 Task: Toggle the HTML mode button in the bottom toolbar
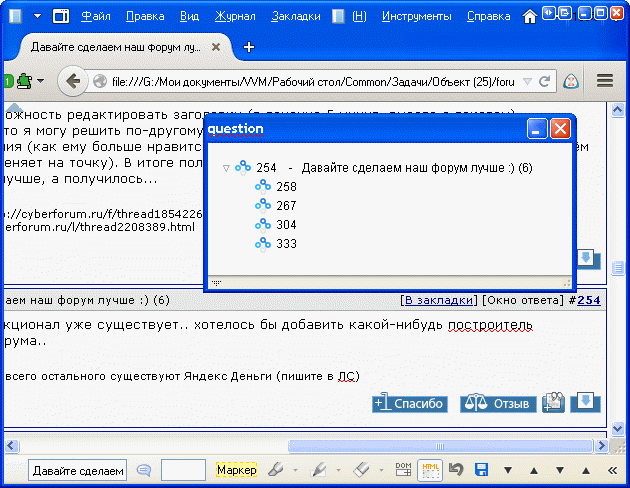pos(430,470)
